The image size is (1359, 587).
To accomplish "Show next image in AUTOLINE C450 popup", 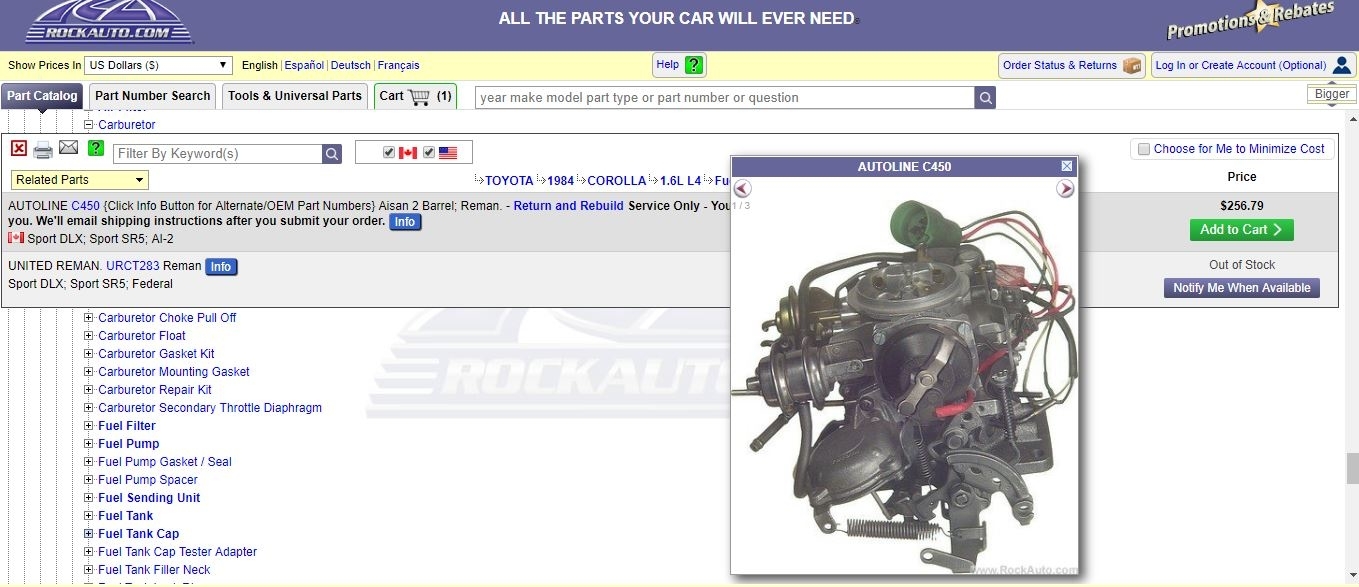I will click(1065, 188).
